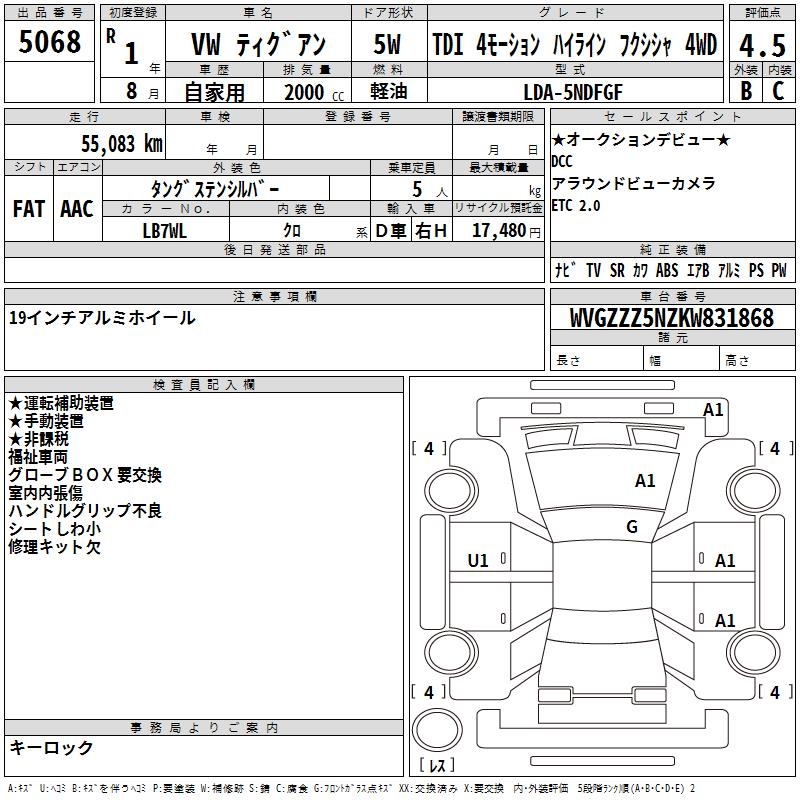The width and height of the screenshot is (800, 800).
Task: Select ナビ in genuine equipment
Action: pyautogui.click(x=565, y=270)
